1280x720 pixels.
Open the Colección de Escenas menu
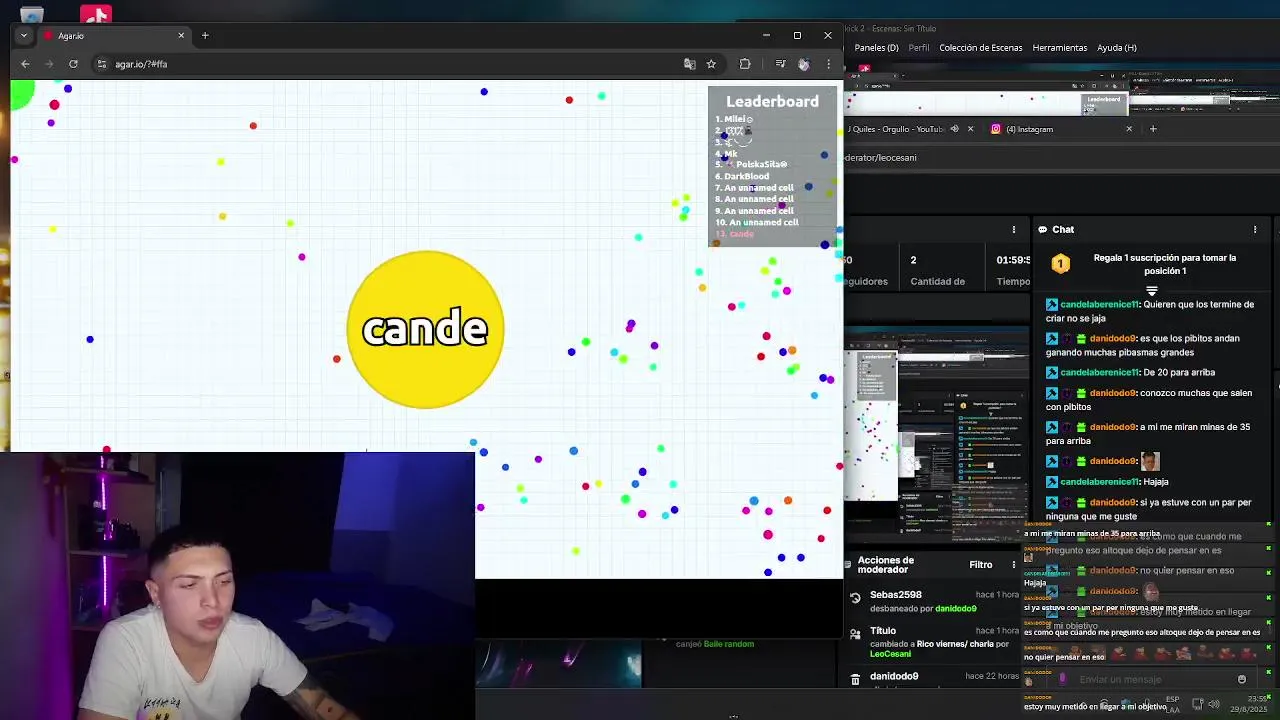pos(981,48)
